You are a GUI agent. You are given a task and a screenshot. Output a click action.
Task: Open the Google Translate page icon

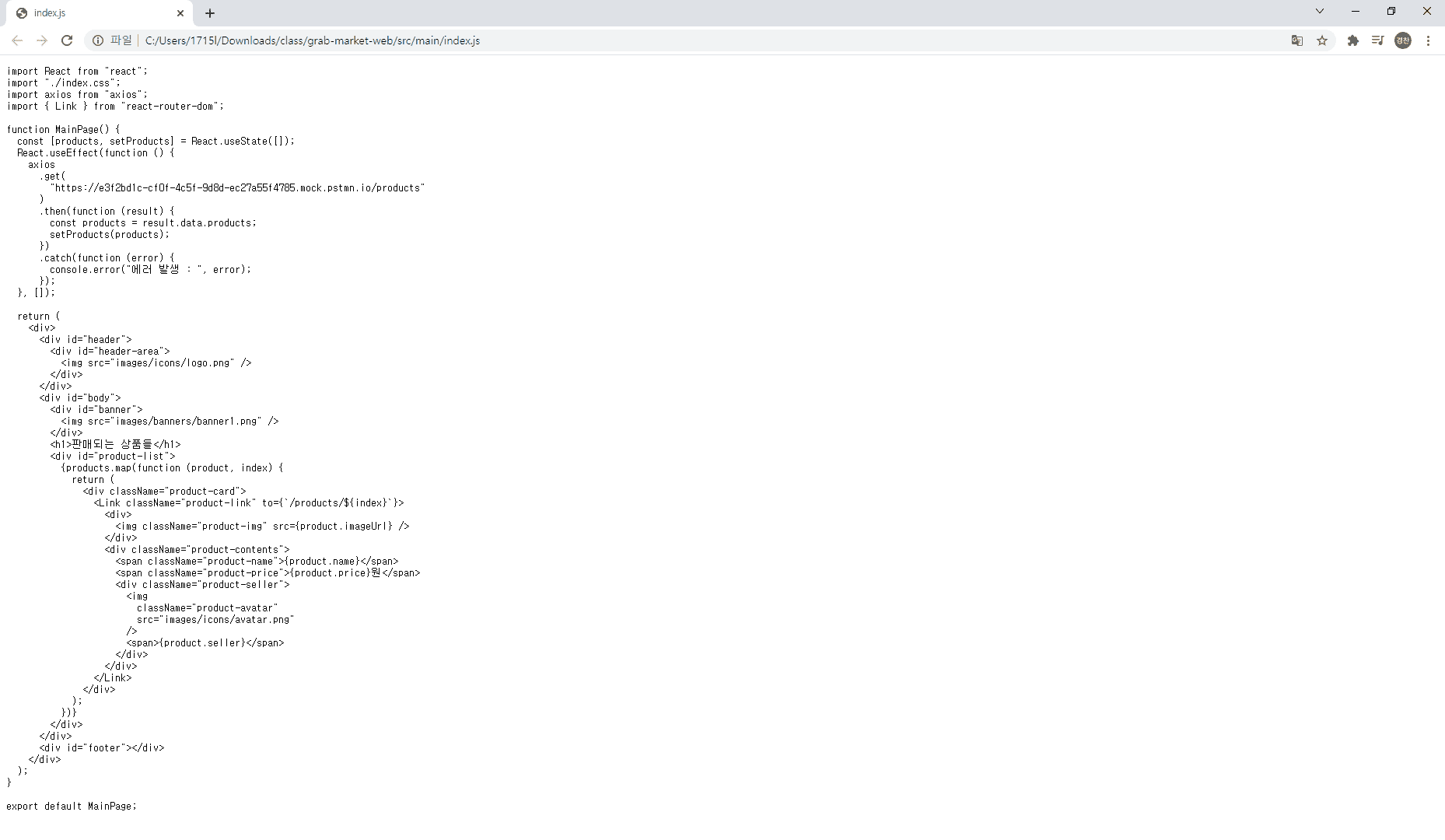pos(1297,40)
